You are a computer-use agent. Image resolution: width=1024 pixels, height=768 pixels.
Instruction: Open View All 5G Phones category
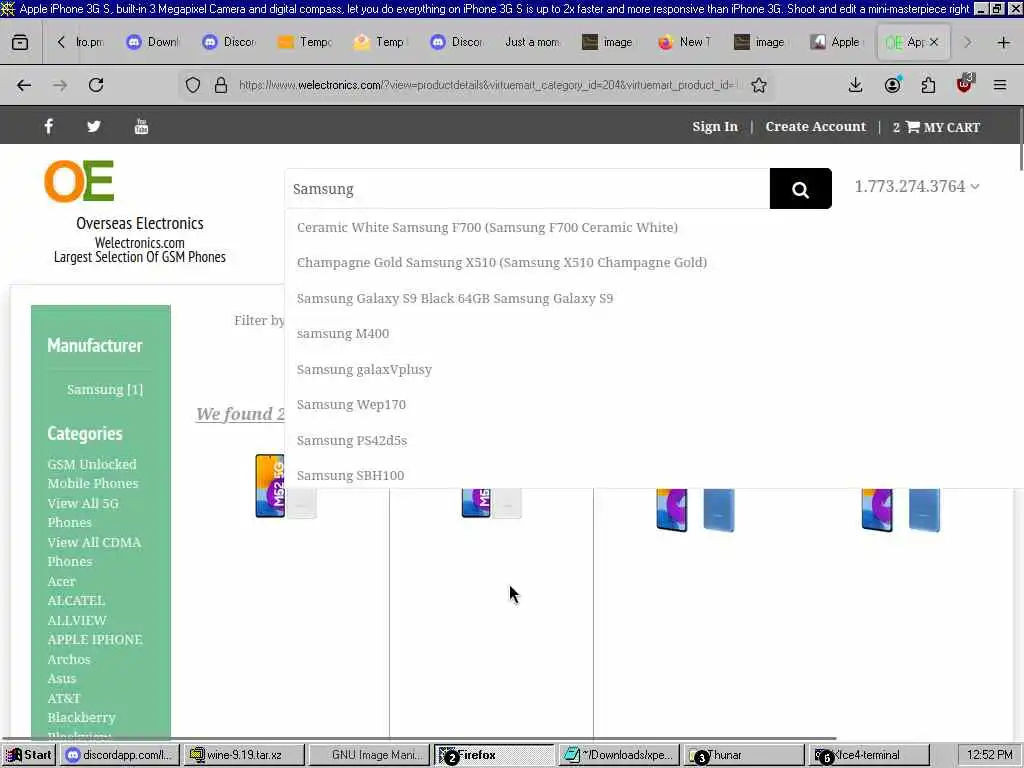click(x=83, y=513)
